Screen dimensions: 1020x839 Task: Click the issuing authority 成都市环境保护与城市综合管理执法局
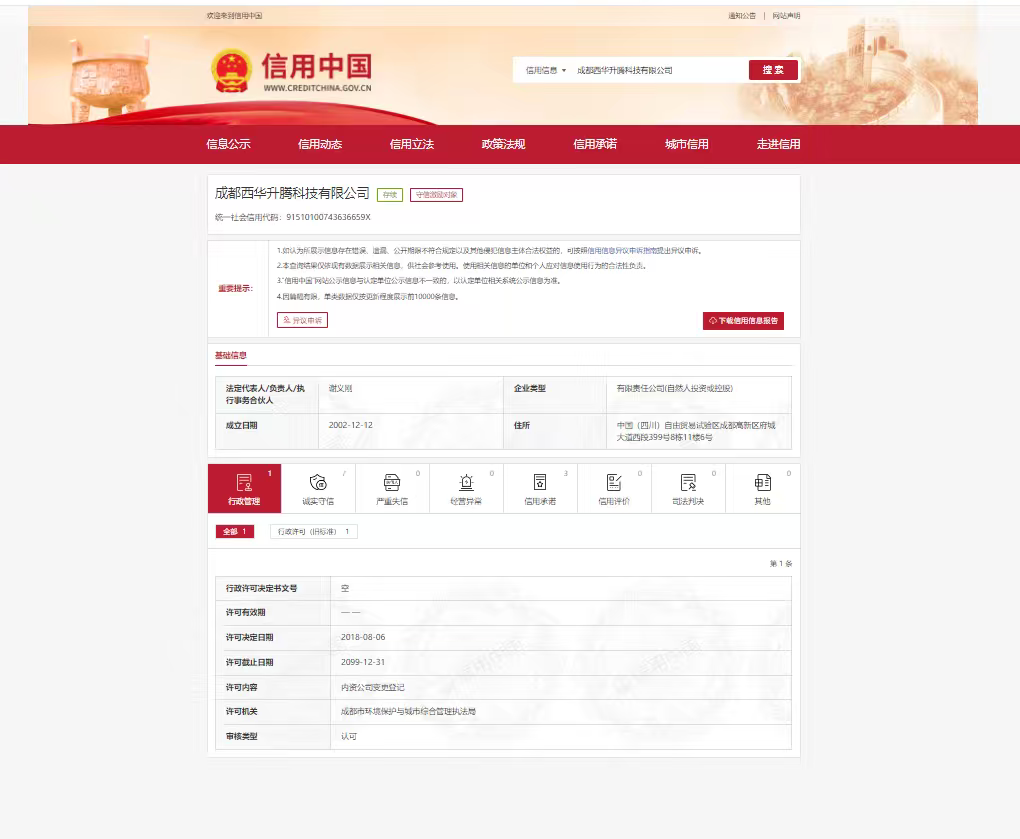[409, 712]
